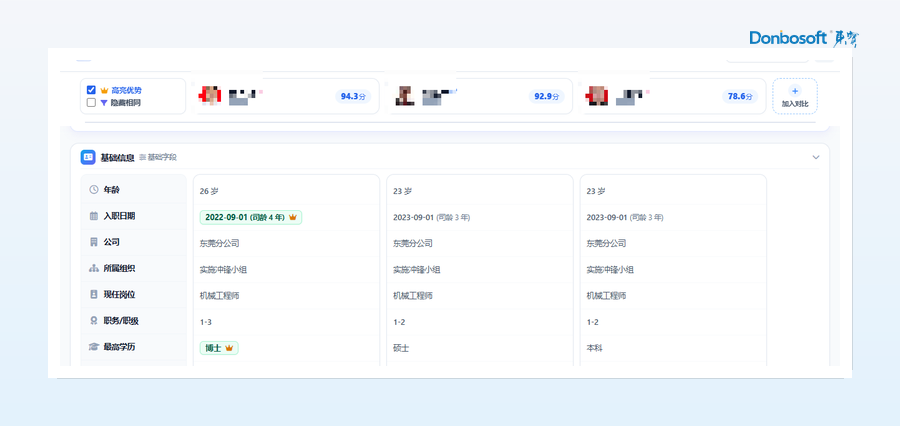Click the 硕士 education value
The height and width of the screenshot is (426, 900).
pos(401,348)
